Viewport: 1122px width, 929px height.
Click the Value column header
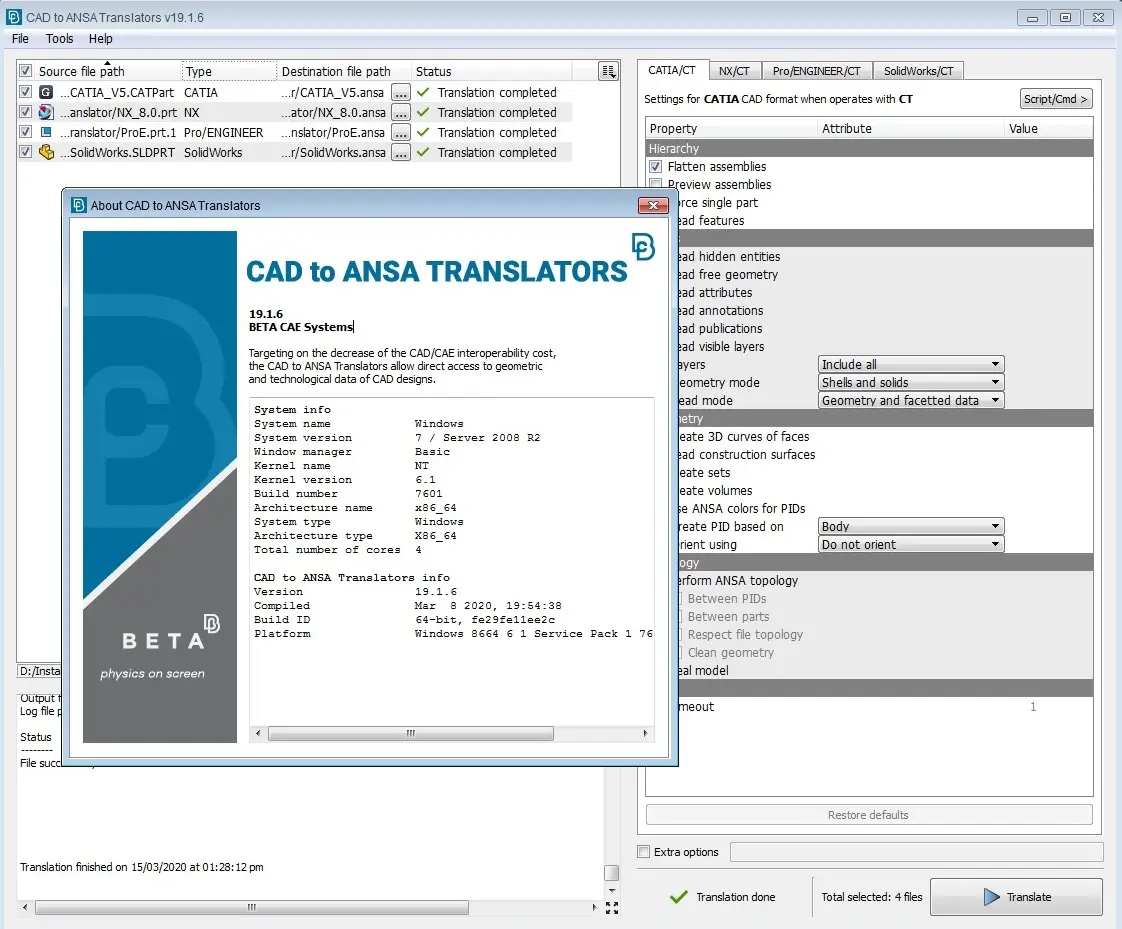[x=1049, y=129]
